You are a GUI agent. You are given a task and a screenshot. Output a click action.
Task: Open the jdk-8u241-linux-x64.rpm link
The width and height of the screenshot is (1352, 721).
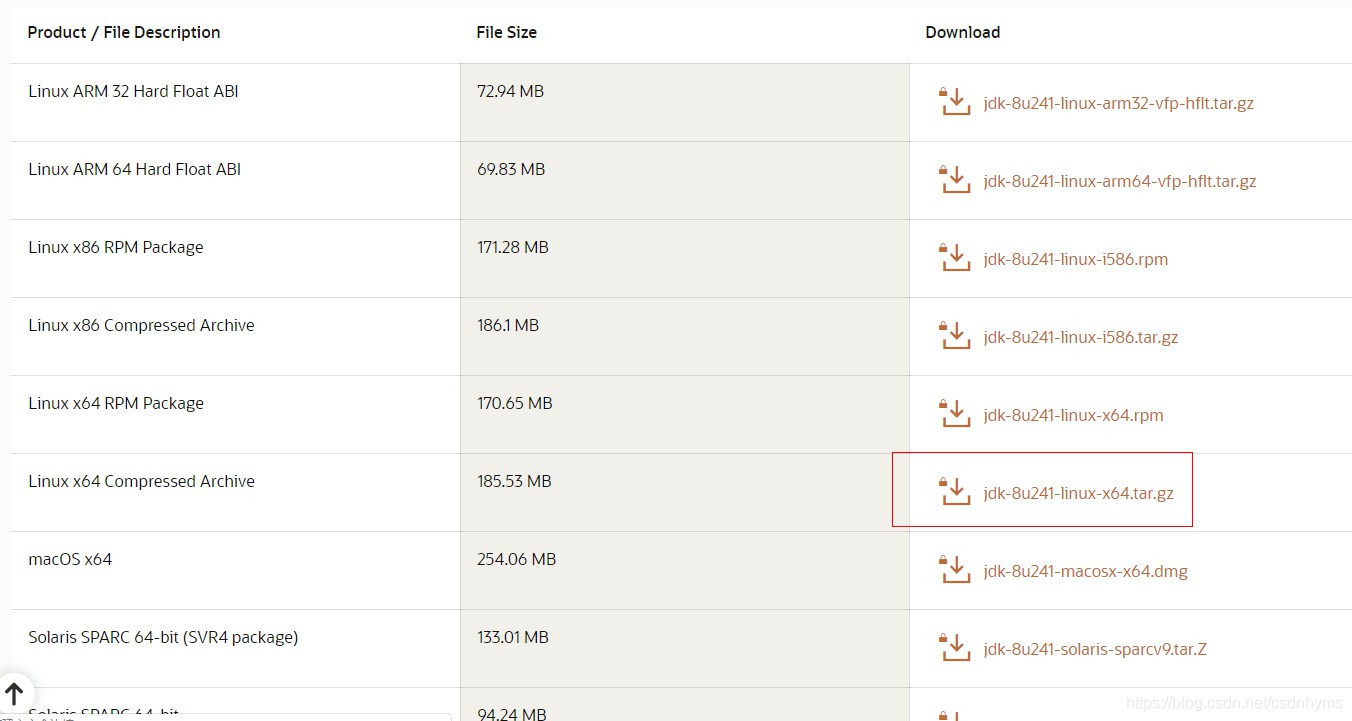click(1073, 415)
